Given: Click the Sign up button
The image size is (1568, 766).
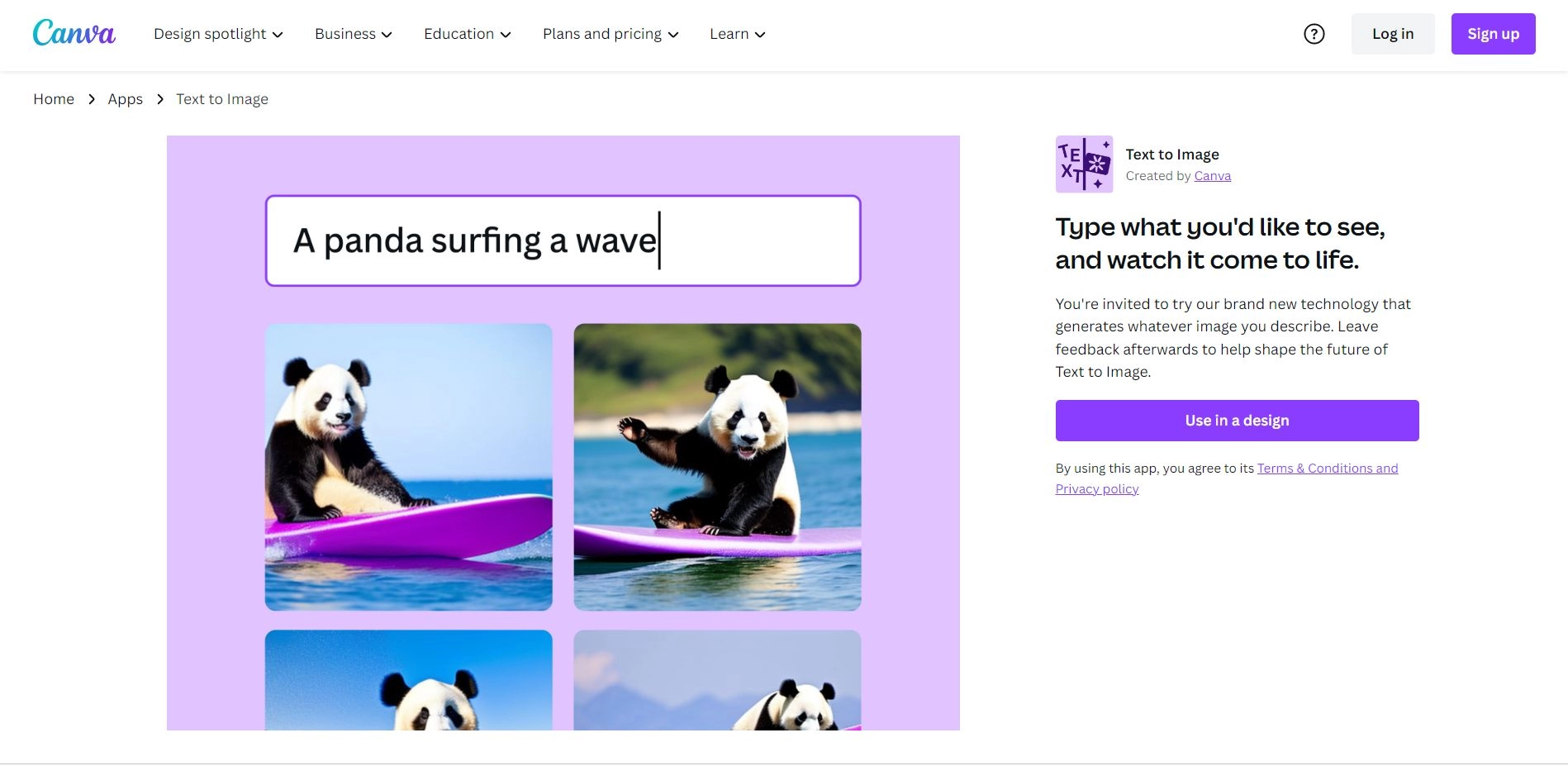Looking at the screenshot, I should pos(1493,34).
